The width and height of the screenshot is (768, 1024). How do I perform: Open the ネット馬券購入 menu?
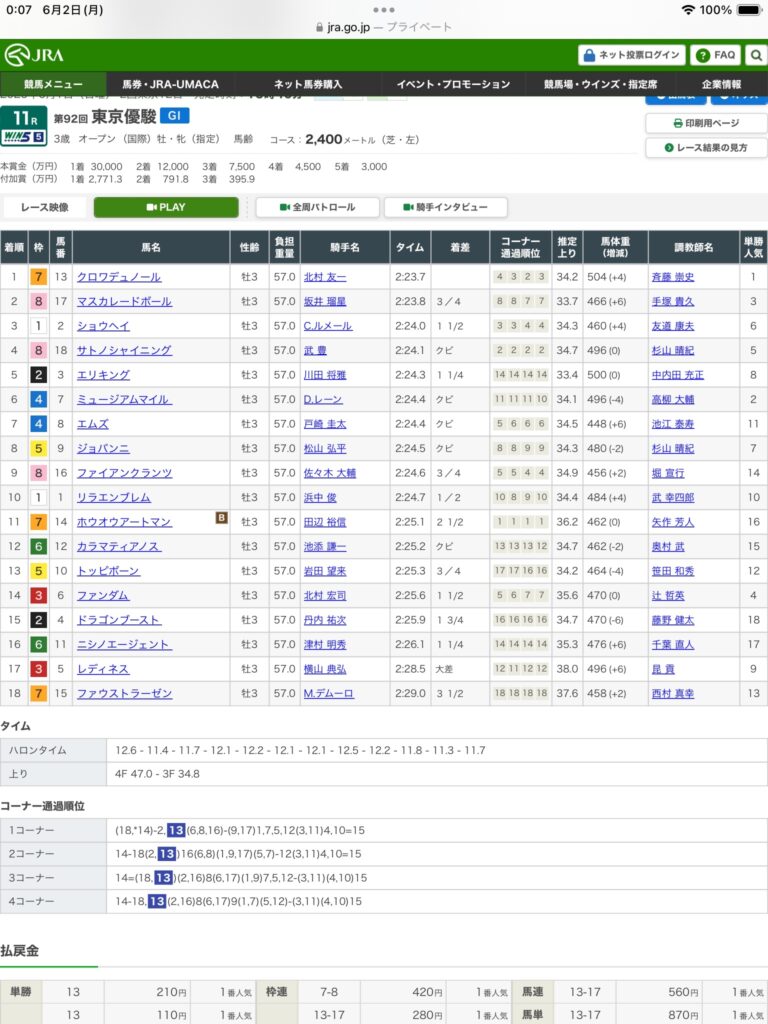pyautogui.click(x=307, y=85)
